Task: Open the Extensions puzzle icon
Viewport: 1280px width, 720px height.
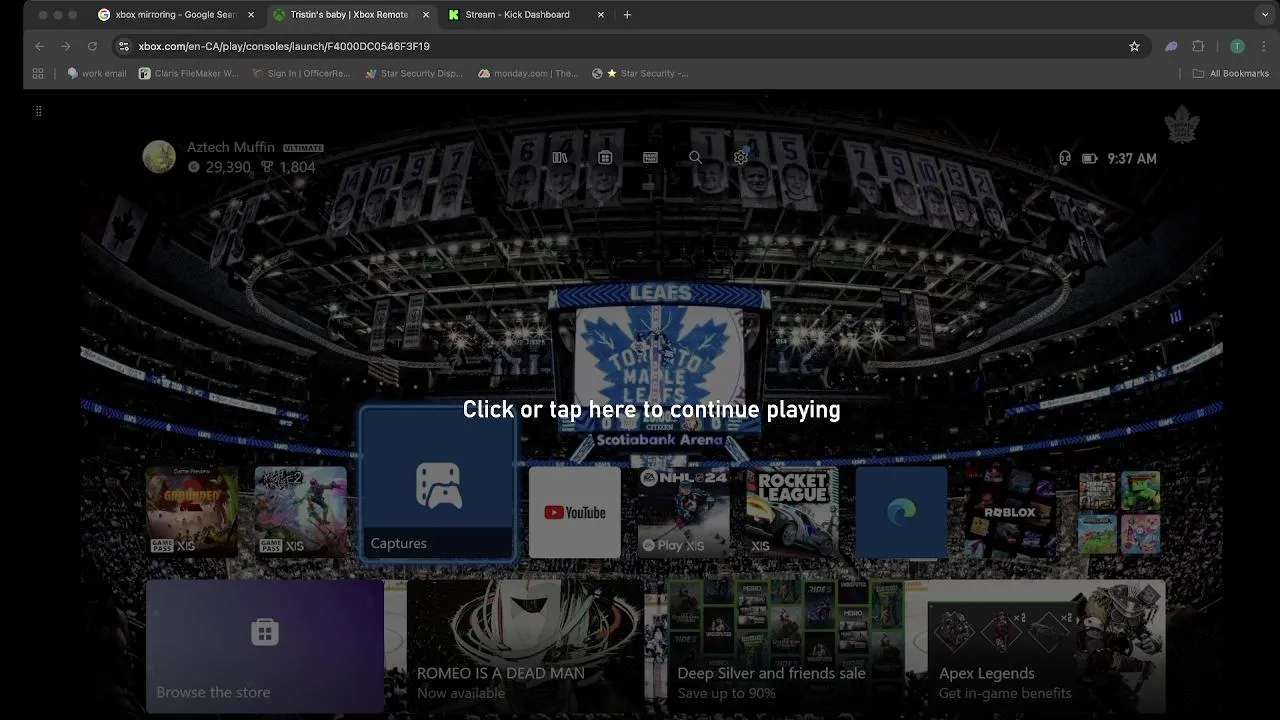Action: [1198, 46]
